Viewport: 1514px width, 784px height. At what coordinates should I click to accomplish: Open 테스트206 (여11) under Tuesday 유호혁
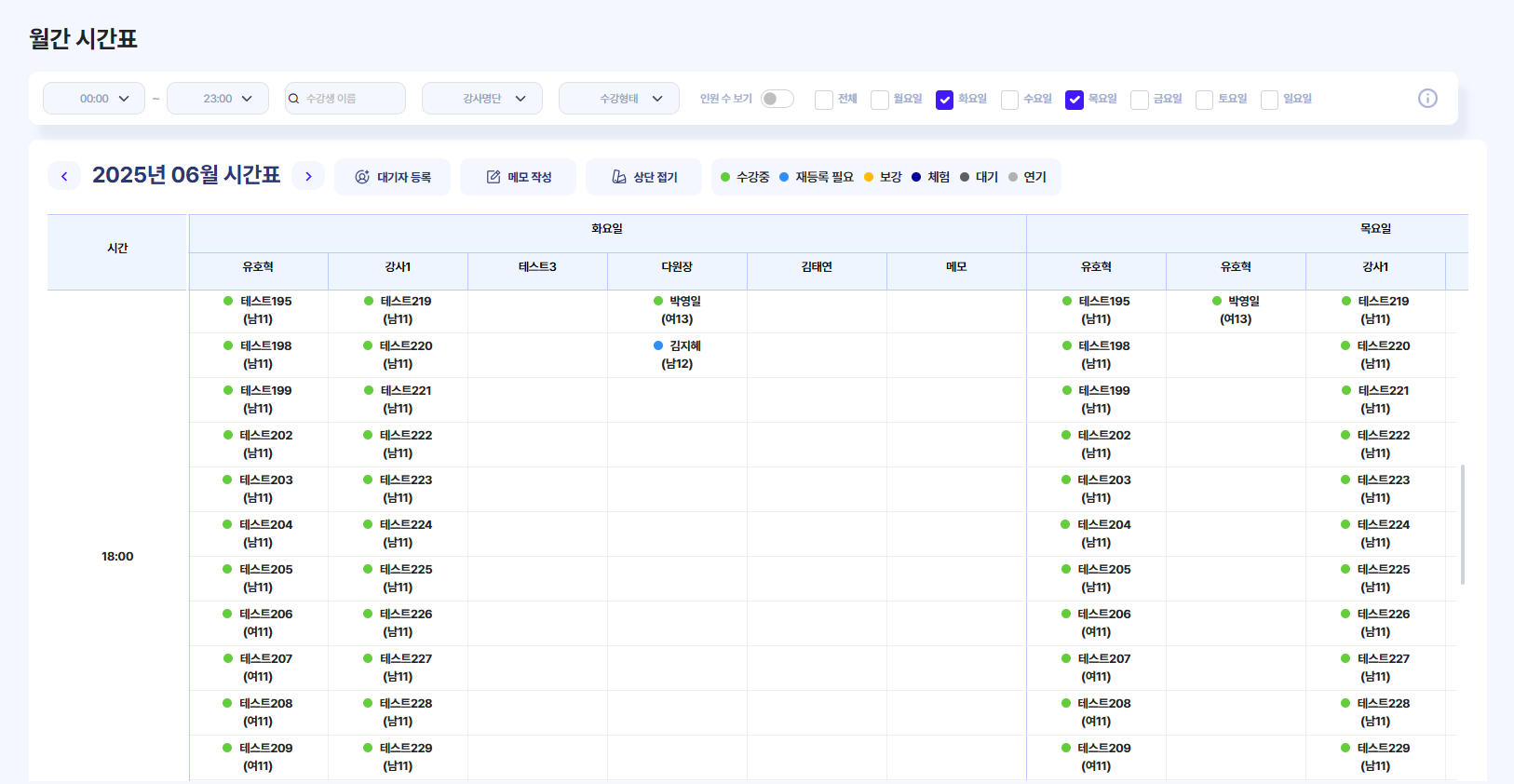coord(258,623)
